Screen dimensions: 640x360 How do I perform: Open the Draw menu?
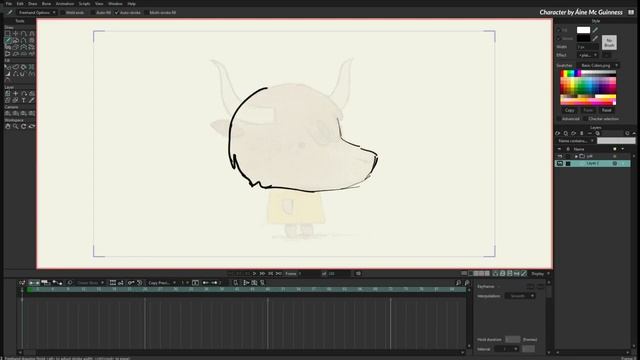[33, 4]
